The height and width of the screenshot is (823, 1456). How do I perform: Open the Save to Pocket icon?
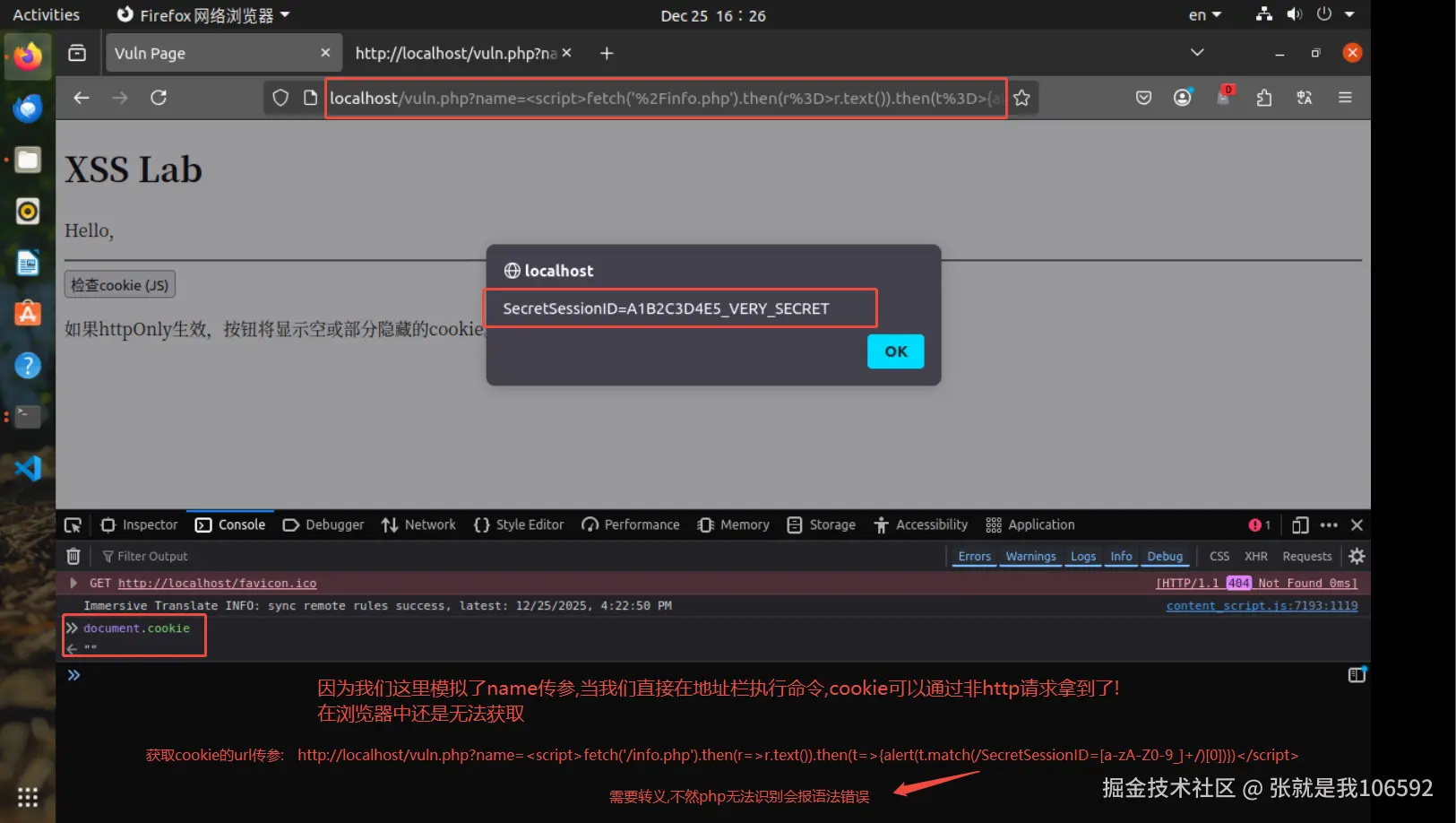tap(1143, 98)
